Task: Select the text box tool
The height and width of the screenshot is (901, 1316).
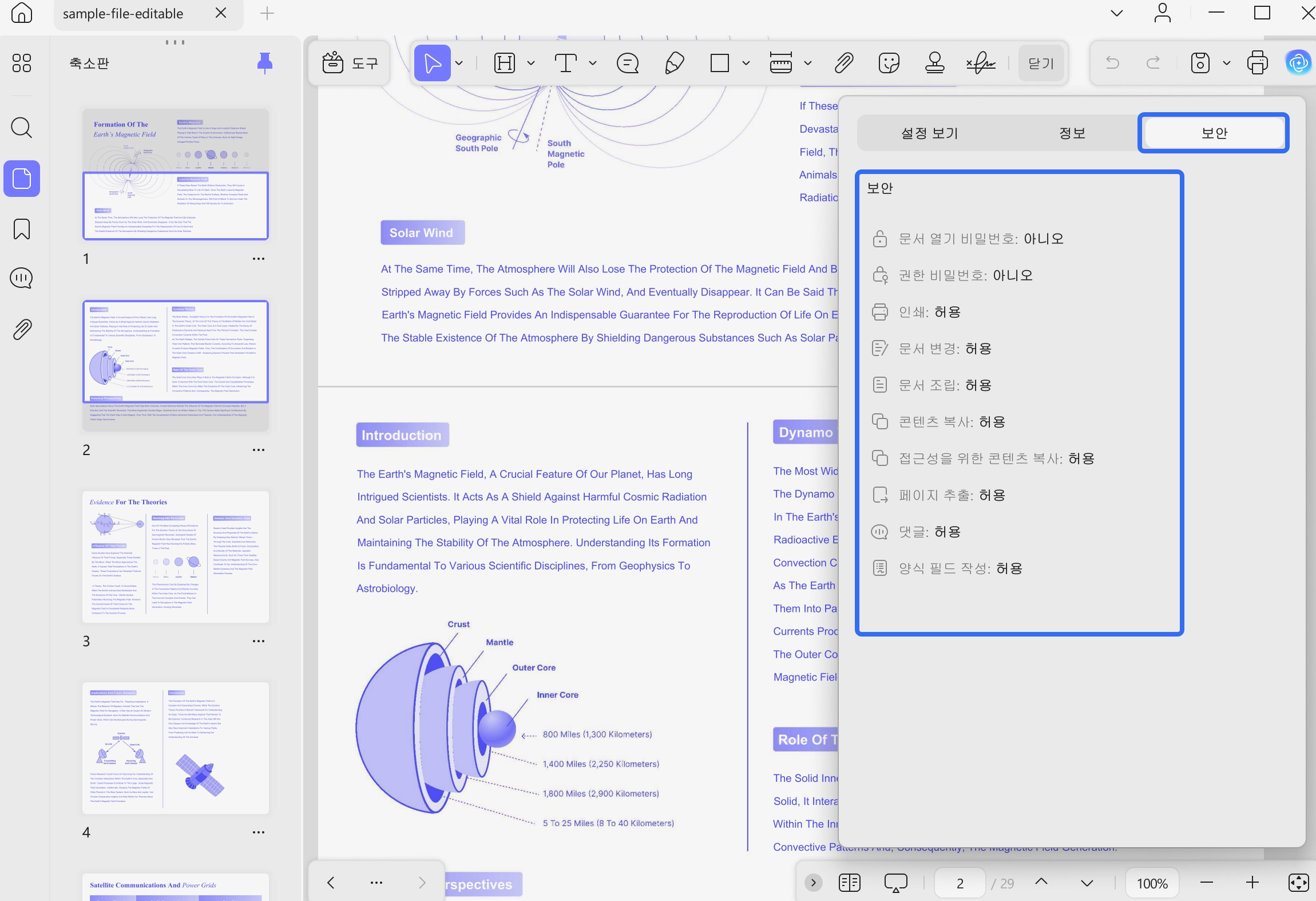Action: click(x=565, y=63)
